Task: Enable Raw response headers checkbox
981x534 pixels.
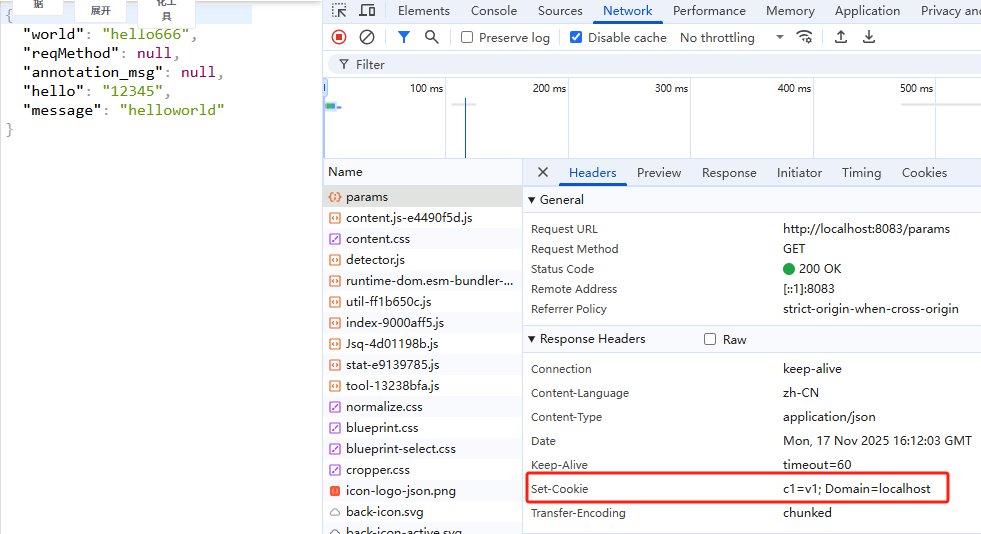Action: 709,340
